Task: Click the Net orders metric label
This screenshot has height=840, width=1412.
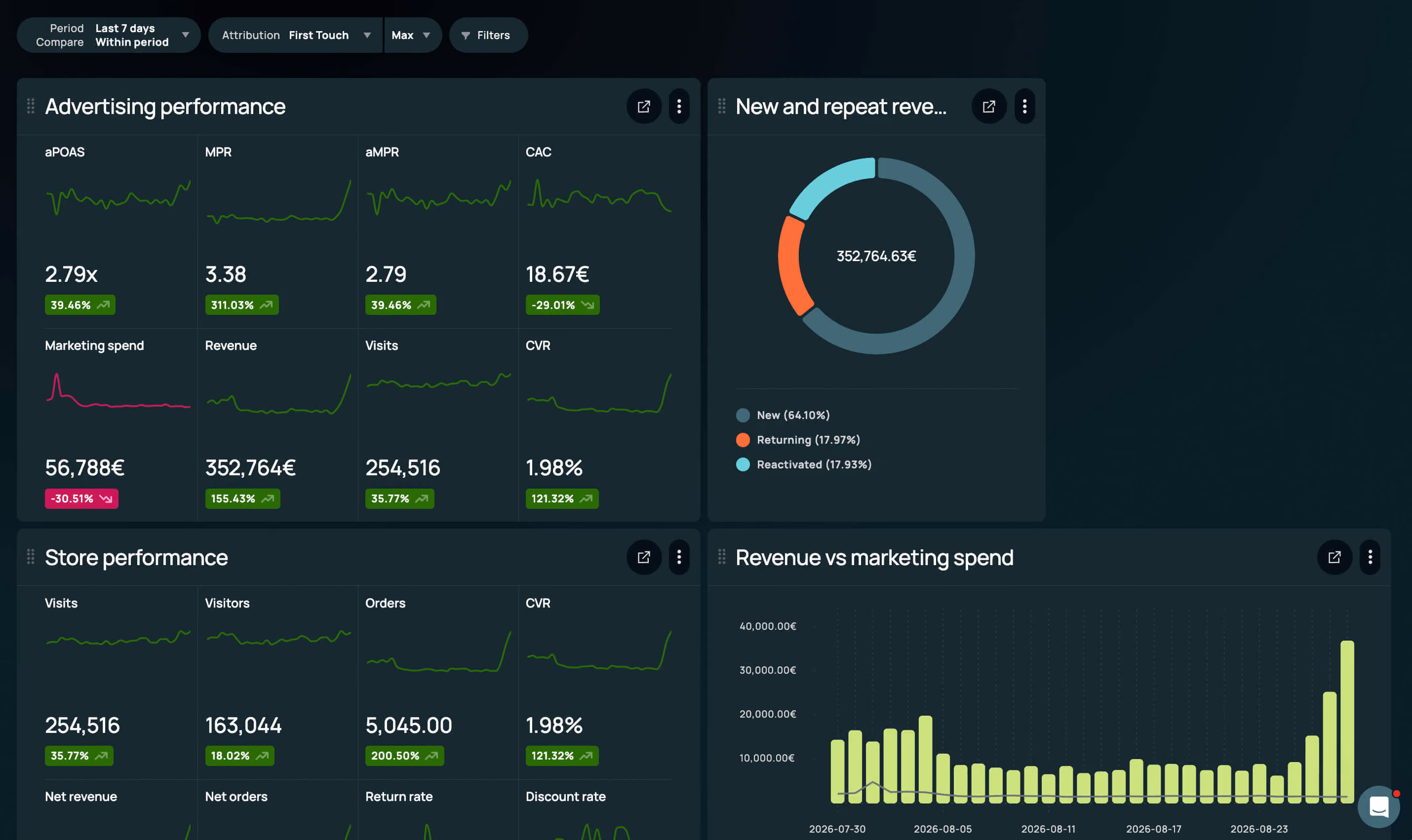Action: pos(236,797)
